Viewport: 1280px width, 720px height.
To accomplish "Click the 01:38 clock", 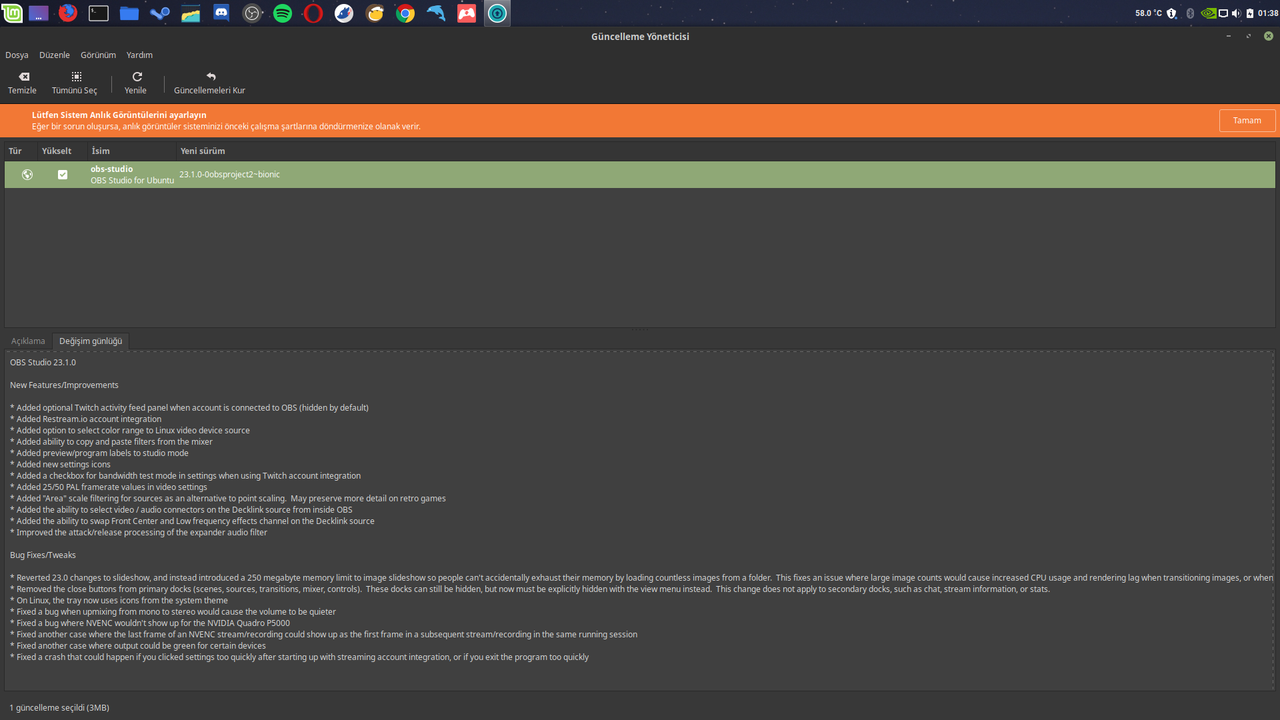I will pyautogui.click(x=1268, y=13).
